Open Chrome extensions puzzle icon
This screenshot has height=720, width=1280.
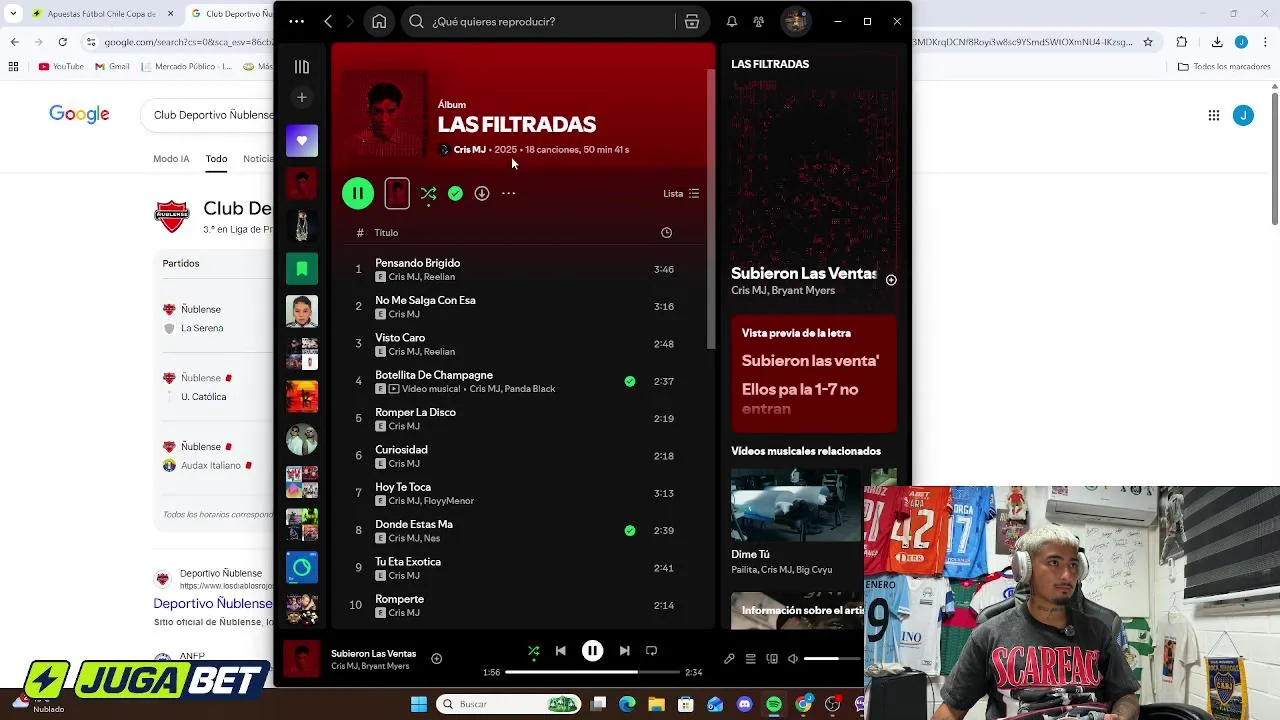(1182, 42)
